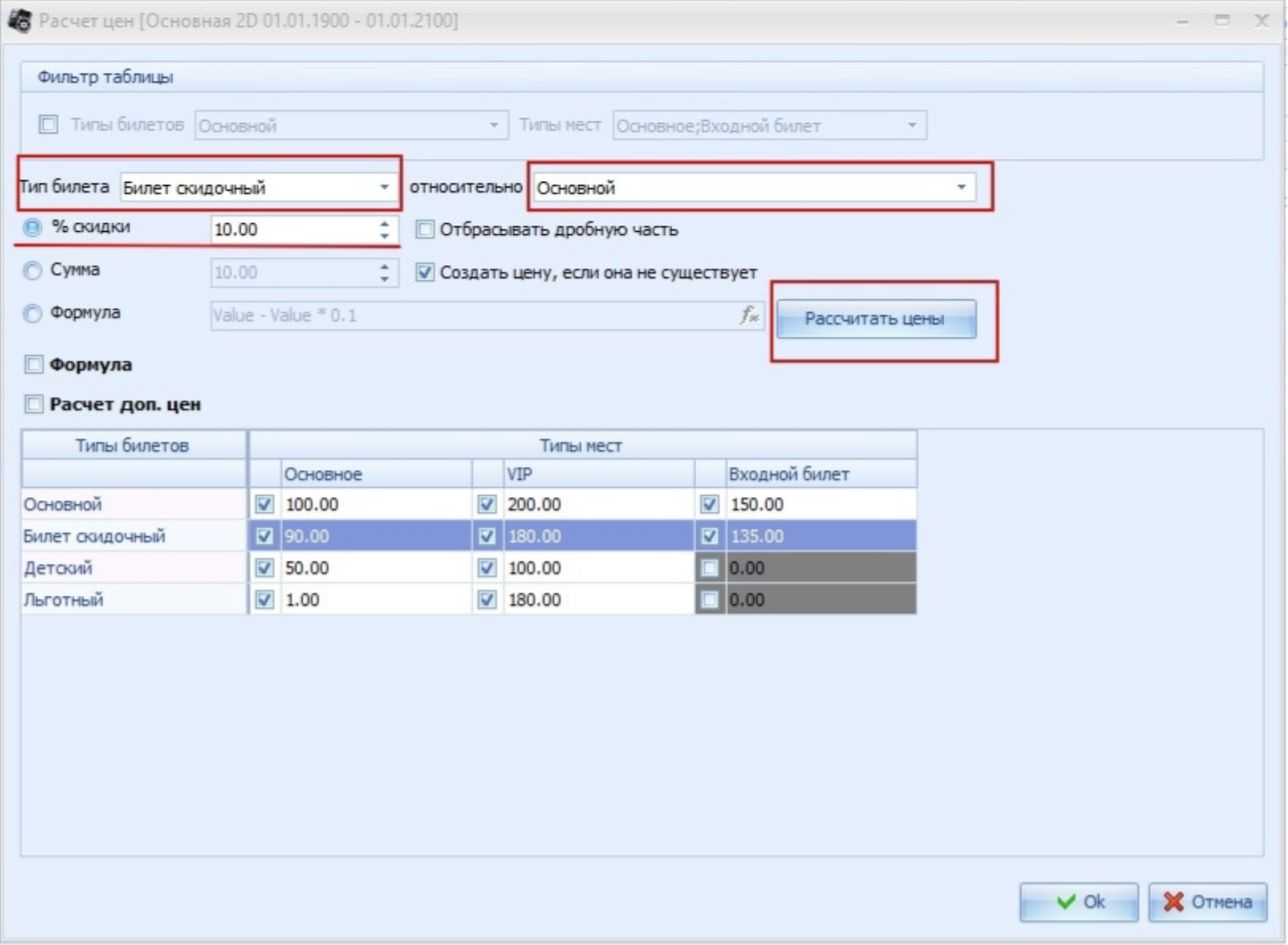
Task: Uncheck Основной row Основное checkbox
Action: 264,504
